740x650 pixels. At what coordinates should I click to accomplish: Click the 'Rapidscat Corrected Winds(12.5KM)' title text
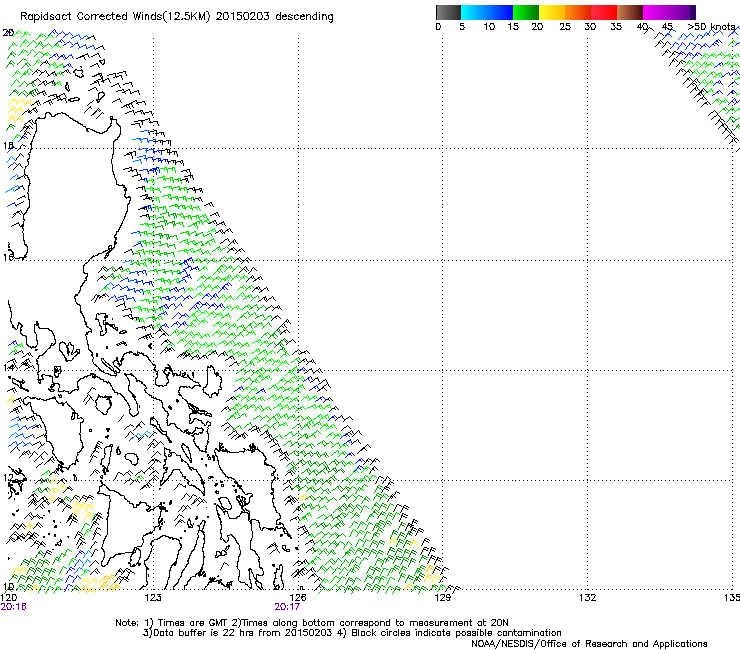point(115,17)
